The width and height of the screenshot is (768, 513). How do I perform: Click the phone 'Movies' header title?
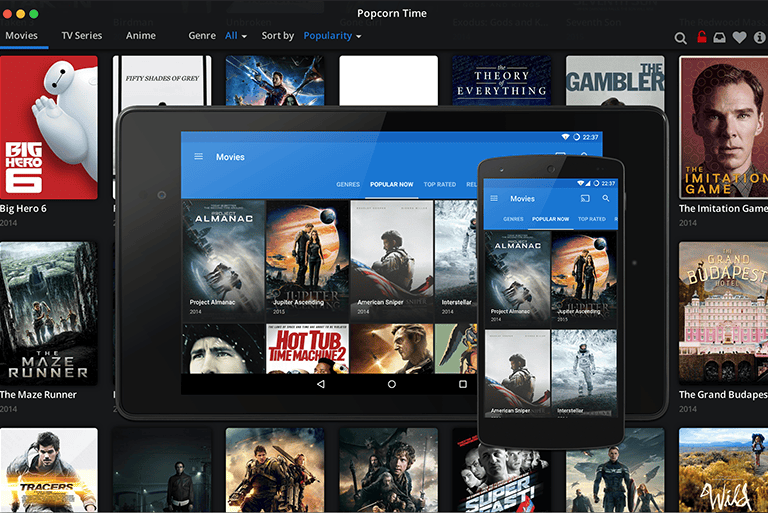pyautogui.click(x=523, y=198)
